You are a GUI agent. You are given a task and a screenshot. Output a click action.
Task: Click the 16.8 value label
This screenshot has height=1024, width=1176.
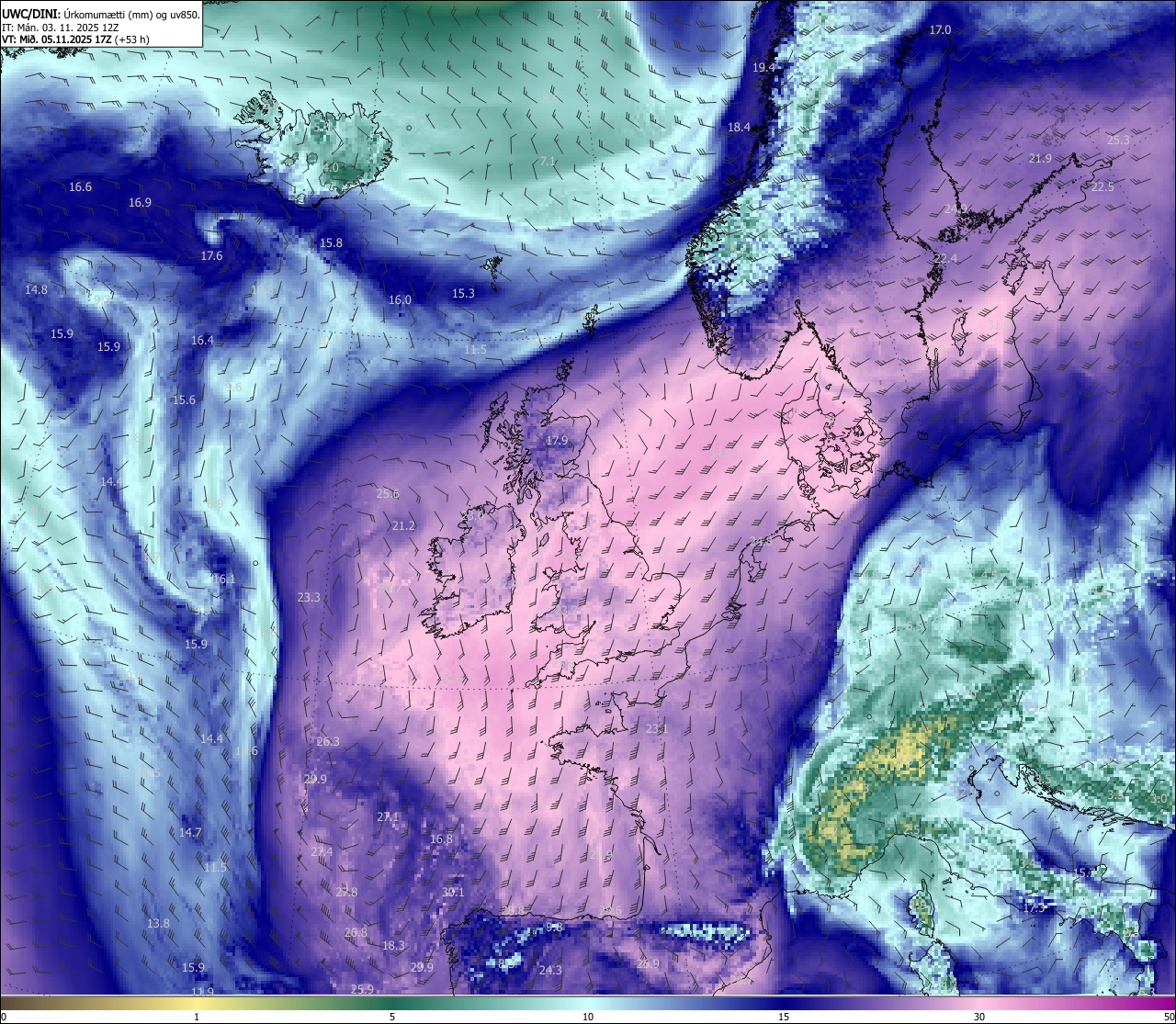[441, 839]
